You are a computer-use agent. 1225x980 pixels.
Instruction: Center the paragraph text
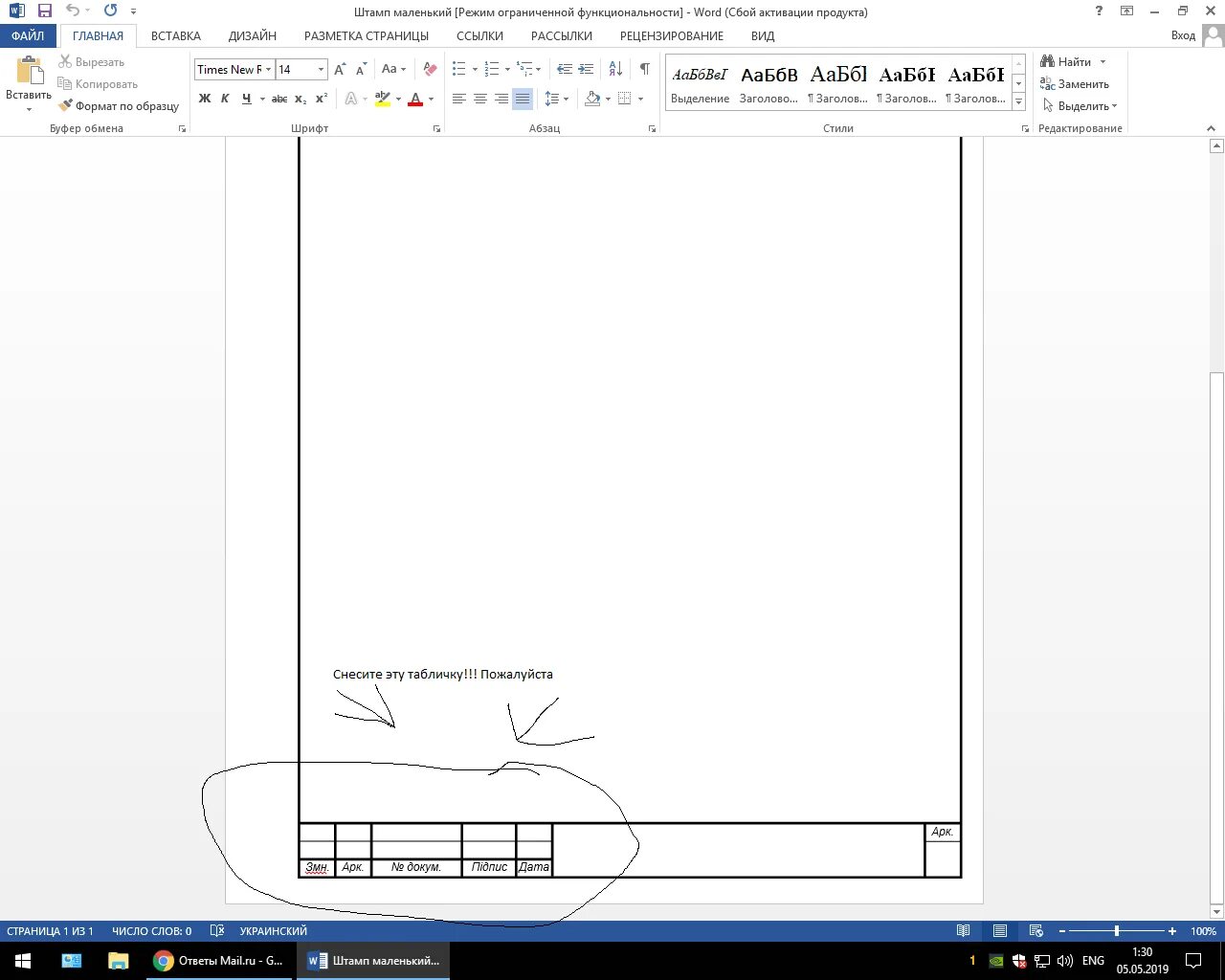(x=480, y=99)
